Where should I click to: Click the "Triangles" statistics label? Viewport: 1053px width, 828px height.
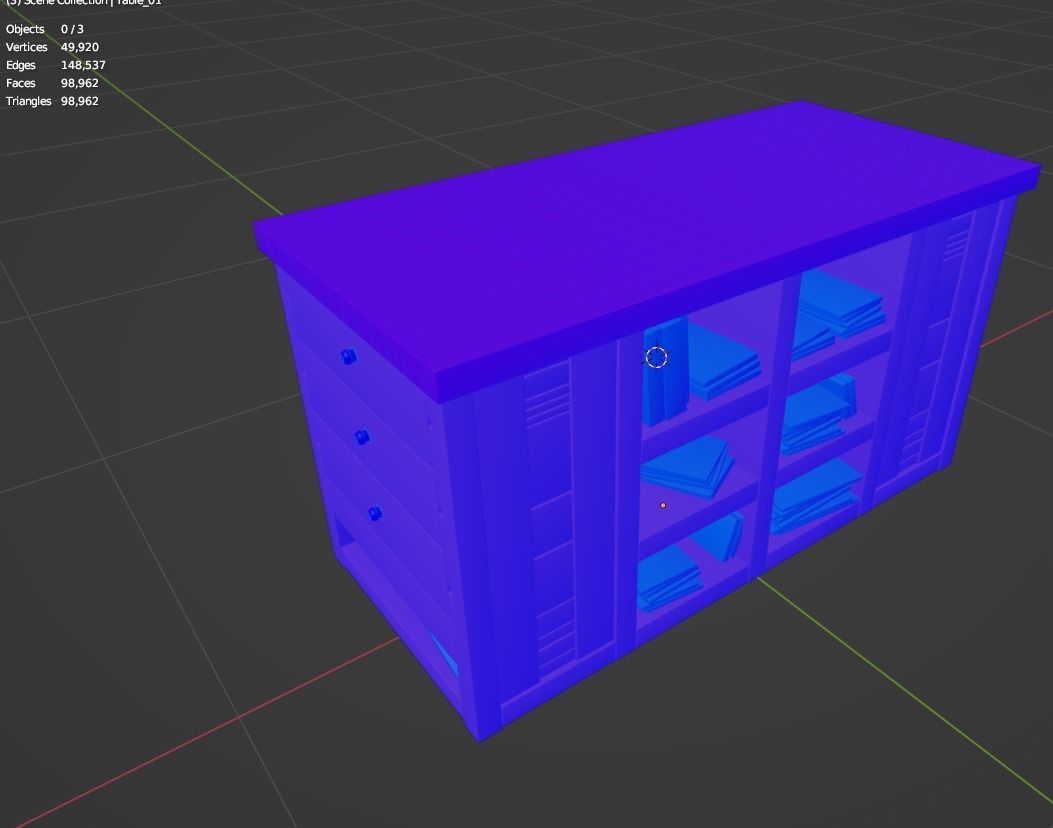click(29, 101)
